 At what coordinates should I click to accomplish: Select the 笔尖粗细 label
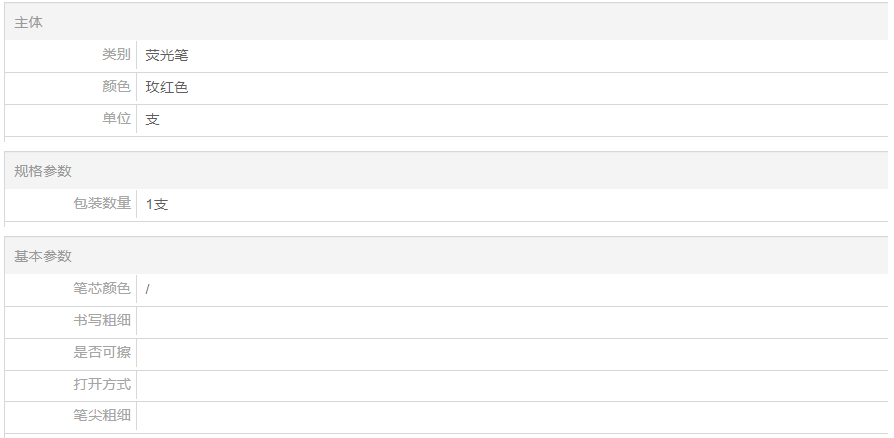(x=102, y=416)
